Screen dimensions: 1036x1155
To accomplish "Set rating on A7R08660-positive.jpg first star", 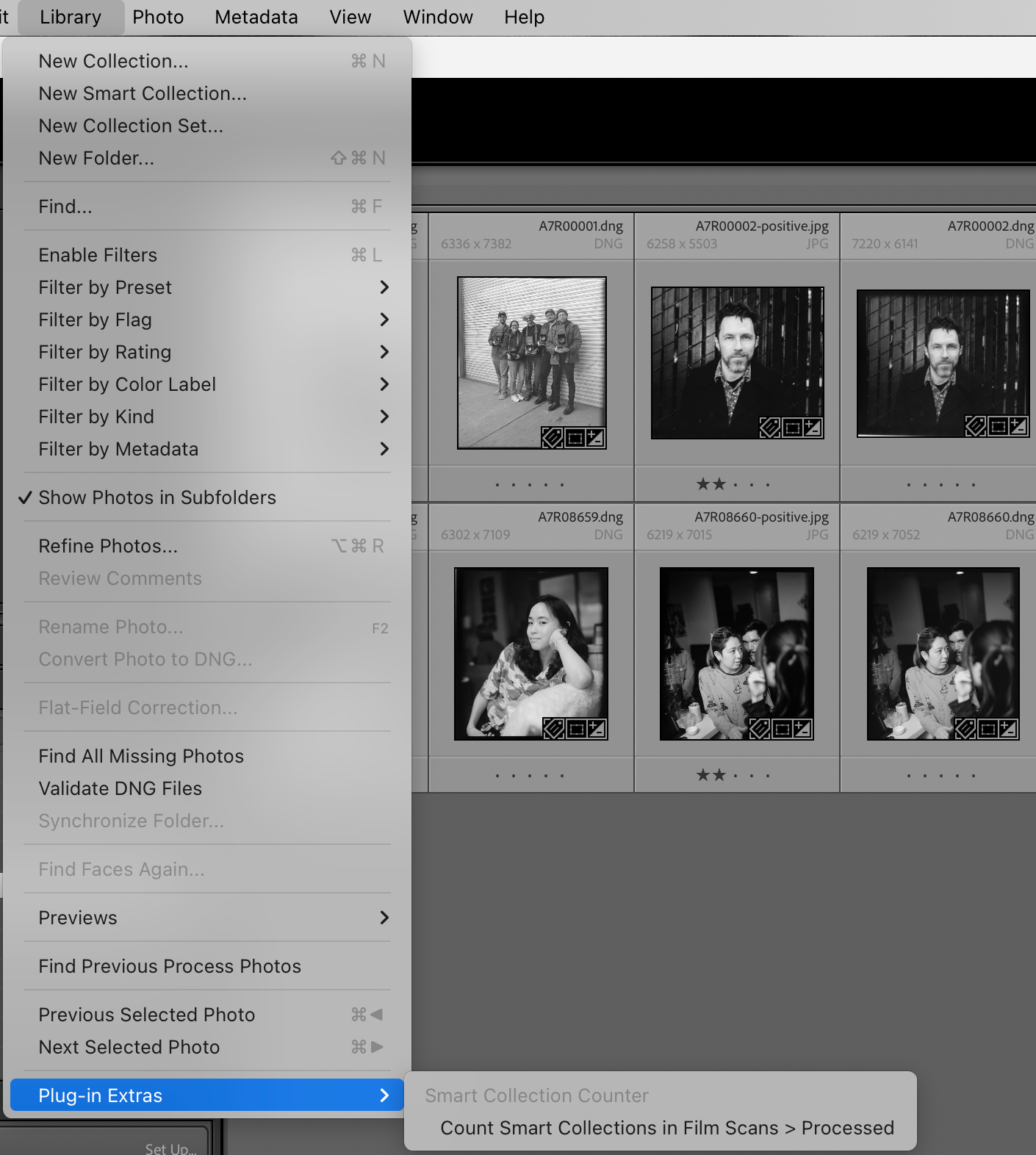I will (x=703, y=775).
